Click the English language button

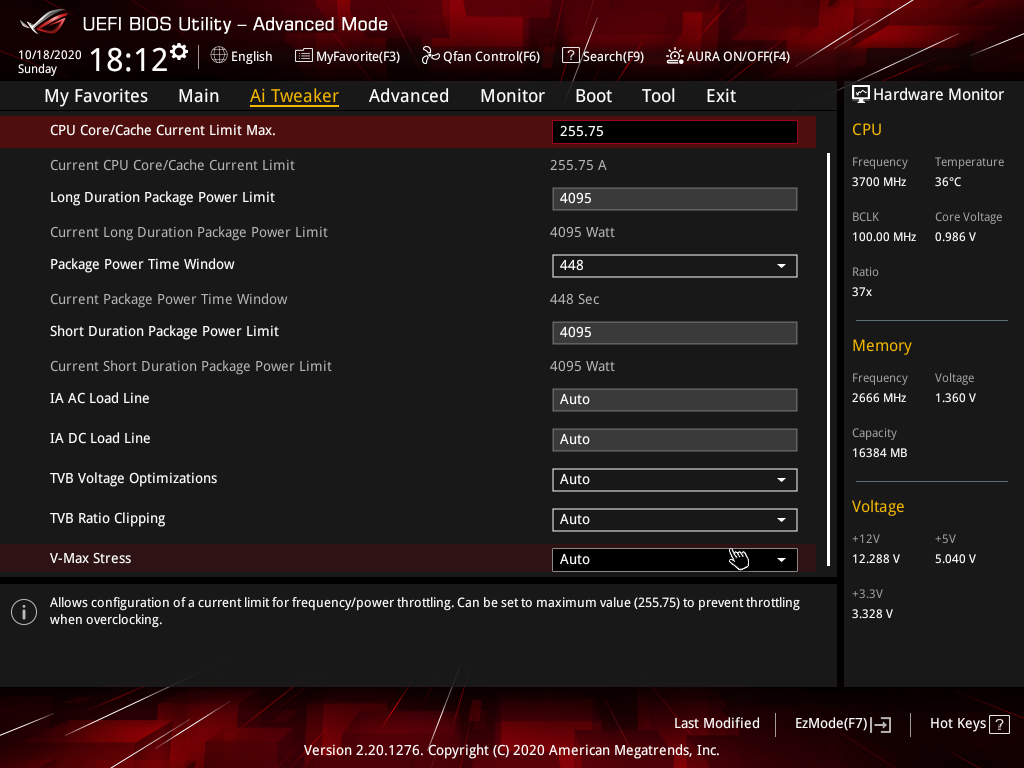point(242,56)
